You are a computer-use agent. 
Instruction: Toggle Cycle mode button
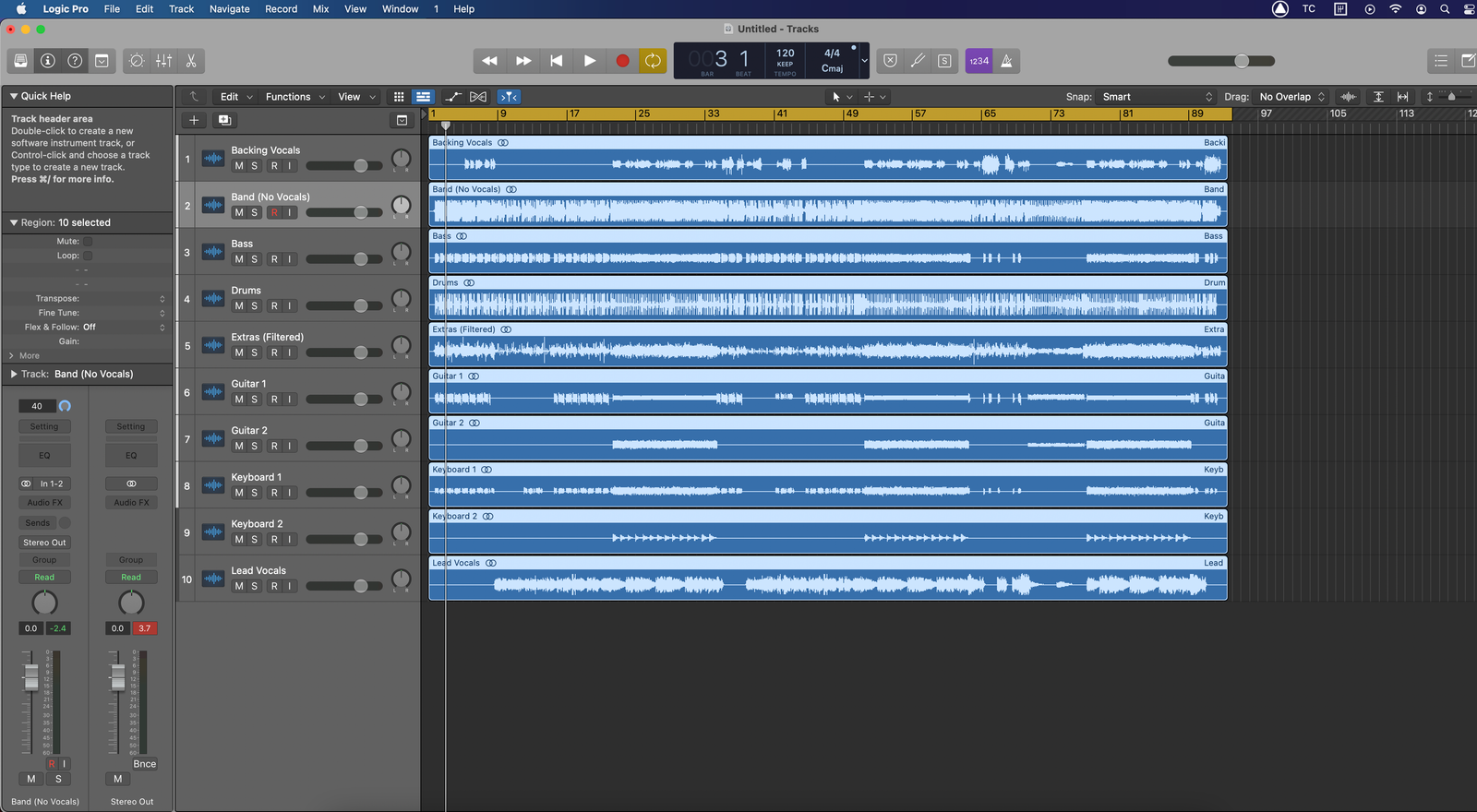click(x=653, y=61)
